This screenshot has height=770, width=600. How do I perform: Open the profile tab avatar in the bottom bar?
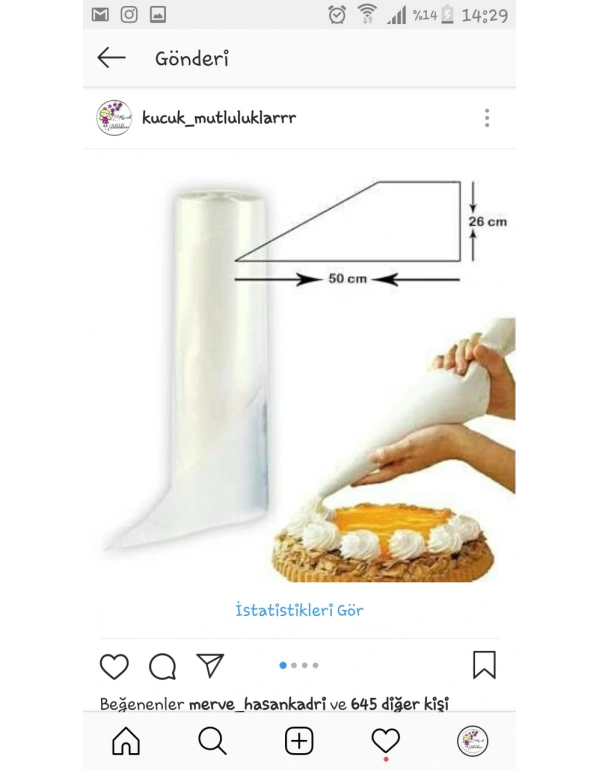pos(472,741)
